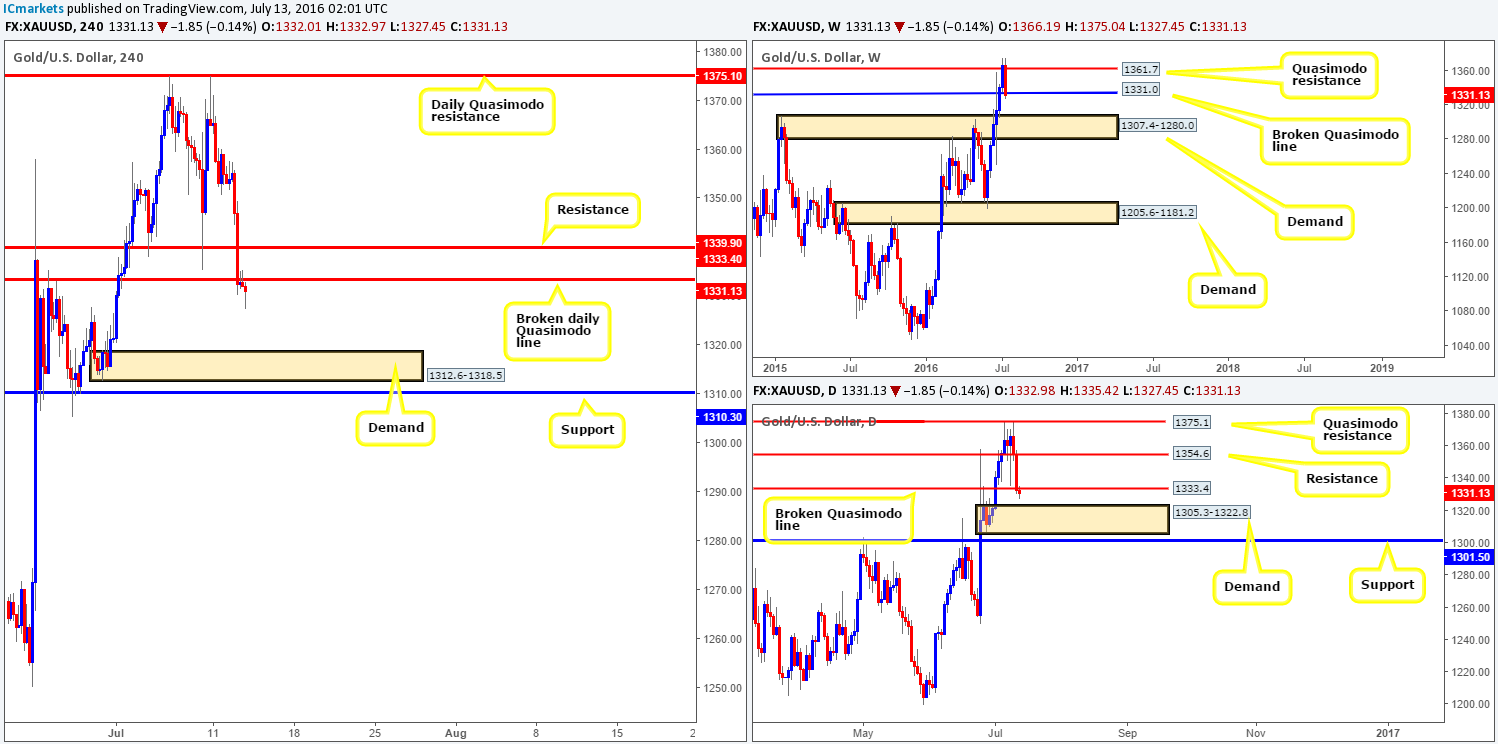The image size is (1498, 744).
Task: Select the Daily Quasimodo resistance callout
Action: 489,111
